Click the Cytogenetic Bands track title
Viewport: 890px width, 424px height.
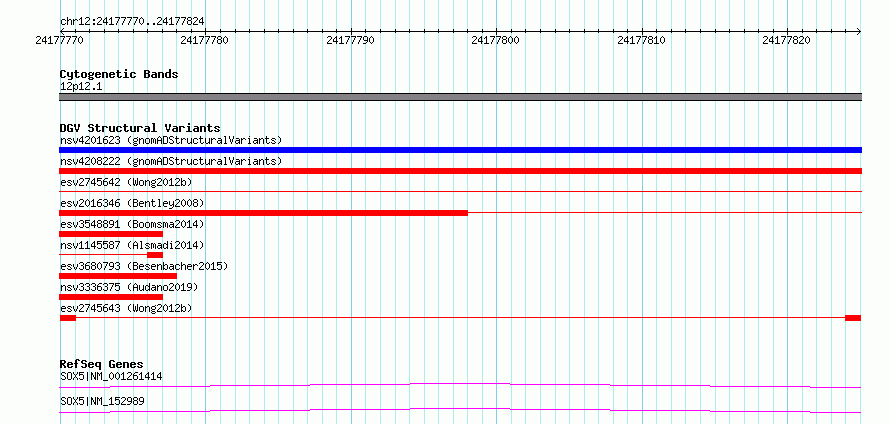pos(119,74)
